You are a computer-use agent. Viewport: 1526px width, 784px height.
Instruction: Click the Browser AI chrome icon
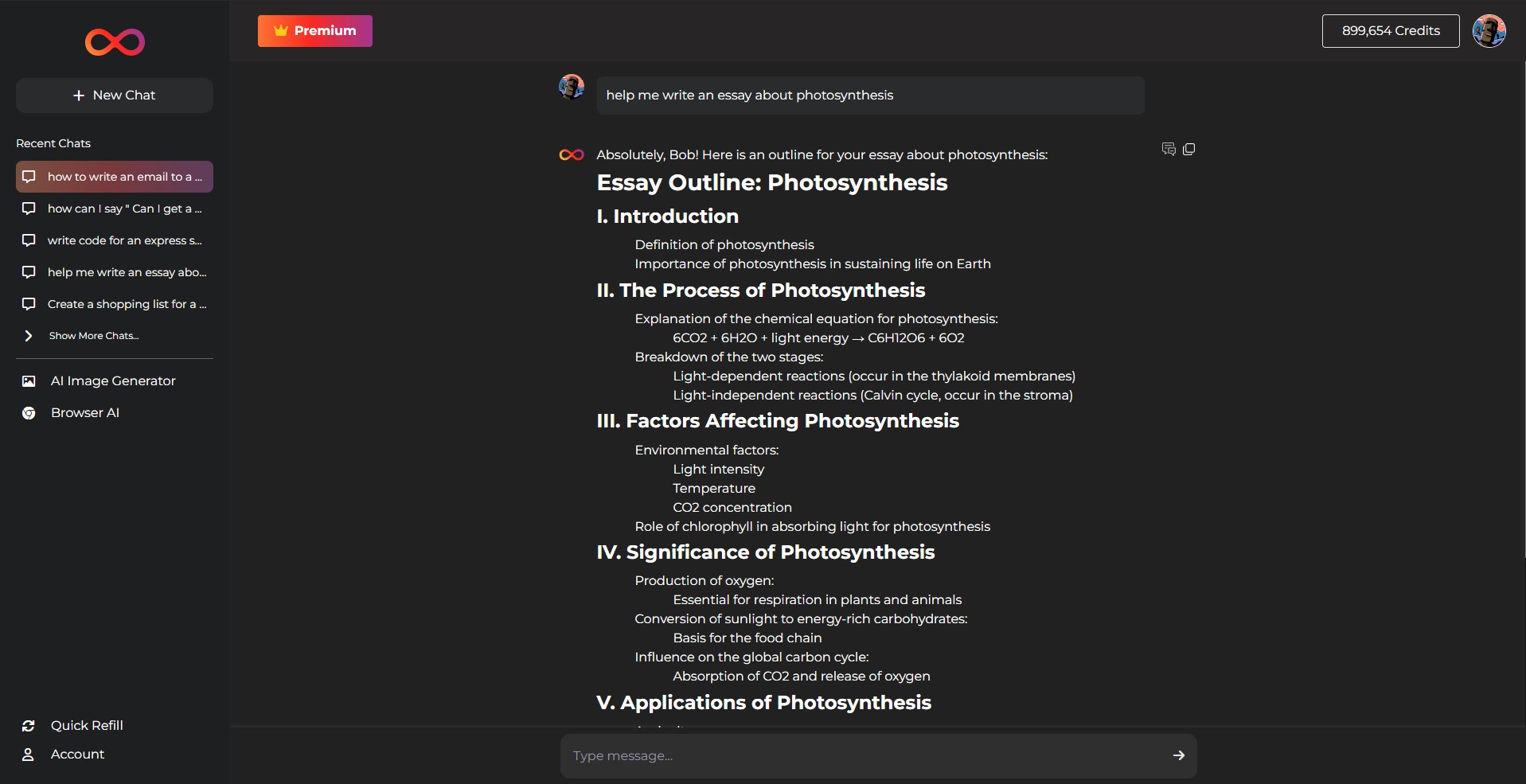(29, 413)
